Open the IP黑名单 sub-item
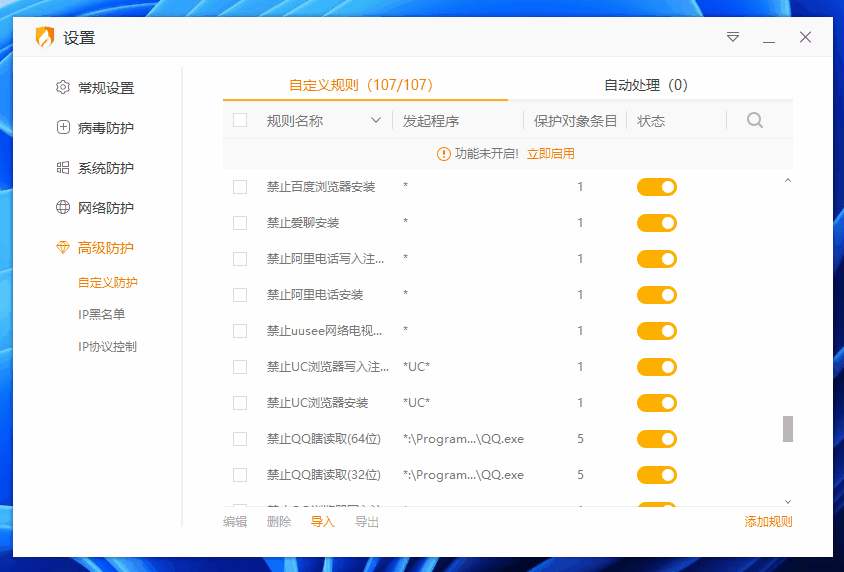 102,314
